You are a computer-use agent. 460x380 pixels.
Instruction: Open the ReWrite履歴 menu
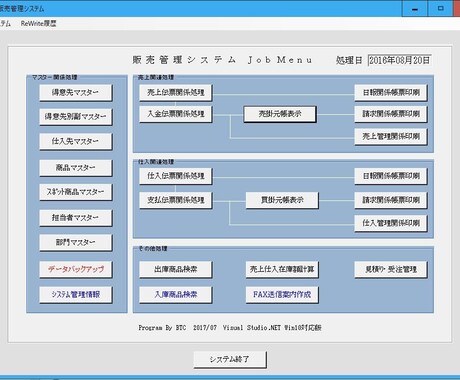pyautogui.click(x=38, y=24)
